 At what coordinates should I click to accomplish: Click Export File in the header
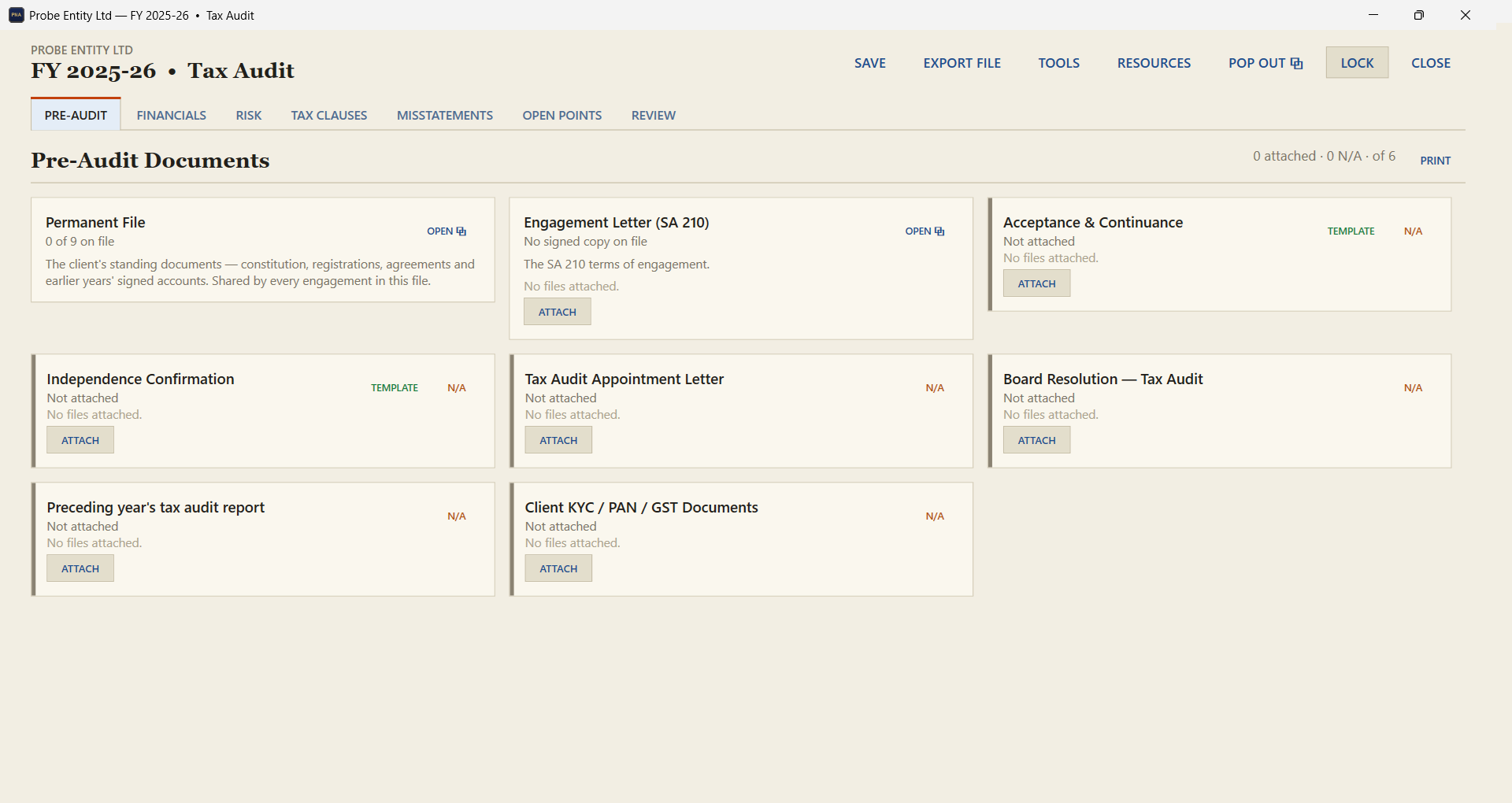962,63
